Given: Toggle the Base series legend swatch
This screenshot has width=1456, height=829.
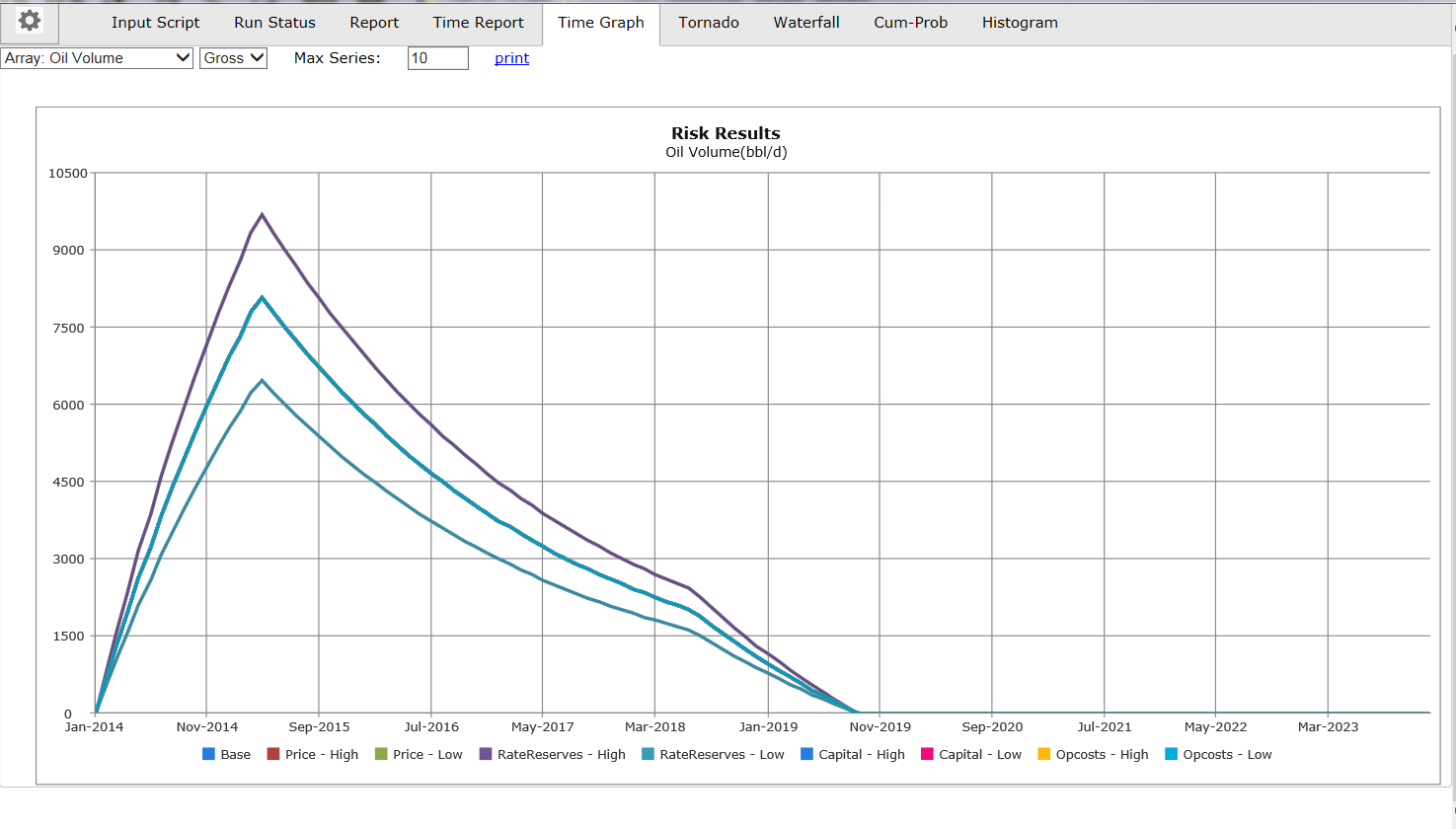Looking at the screenshot, I should [x=208, y=754].
